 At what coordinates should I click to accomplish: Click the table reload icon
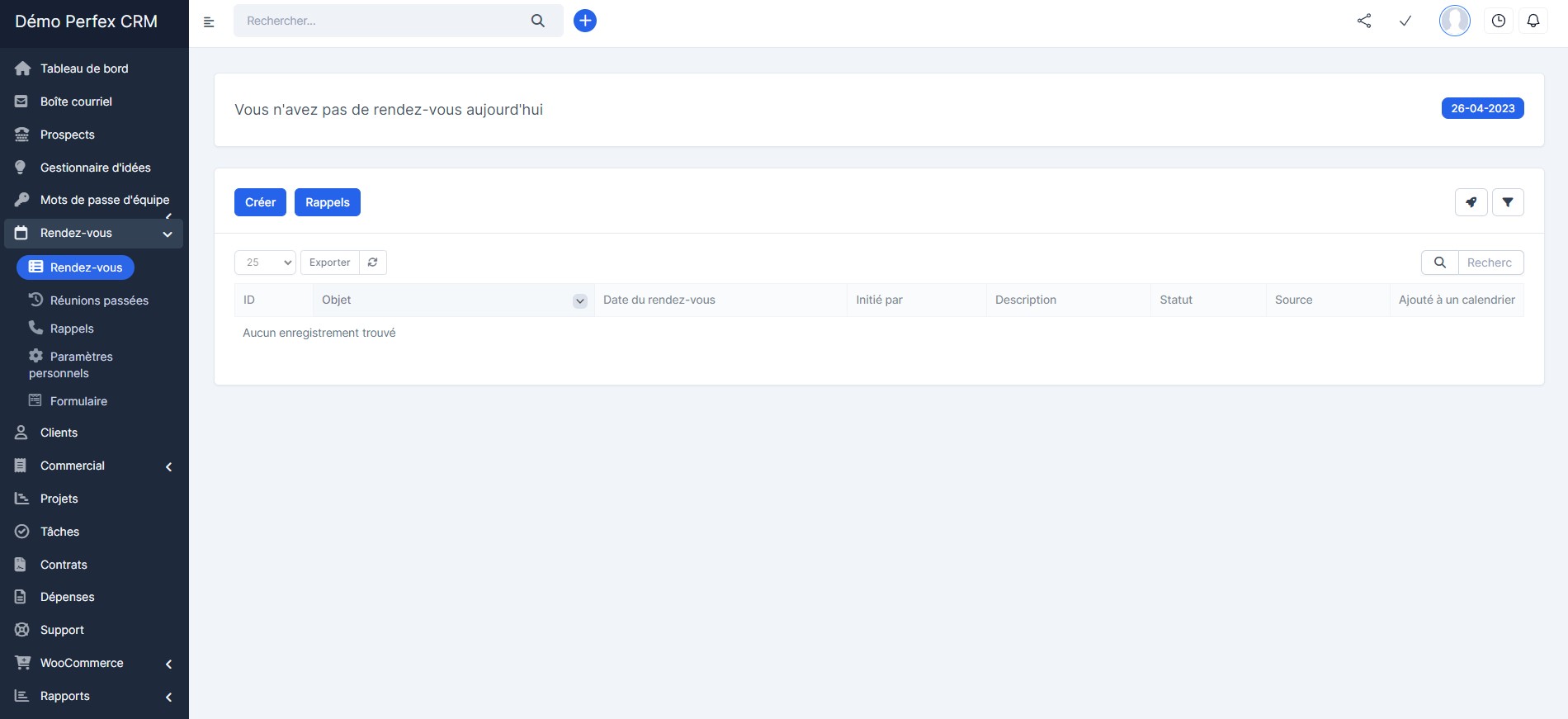tap(373, 263)
